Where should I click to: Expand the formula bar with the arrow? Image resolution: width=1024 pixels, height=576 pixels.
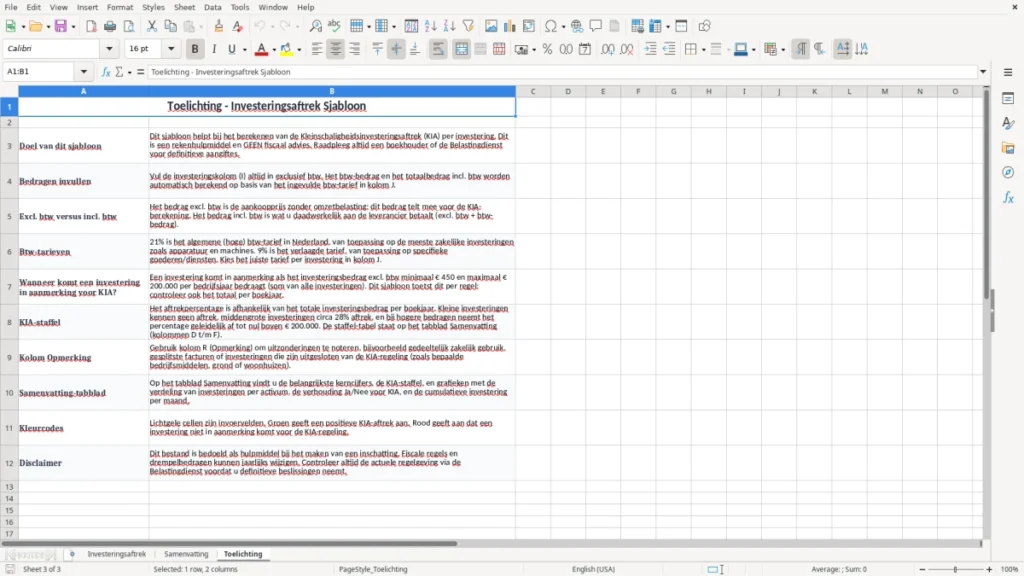click(983, 72)
